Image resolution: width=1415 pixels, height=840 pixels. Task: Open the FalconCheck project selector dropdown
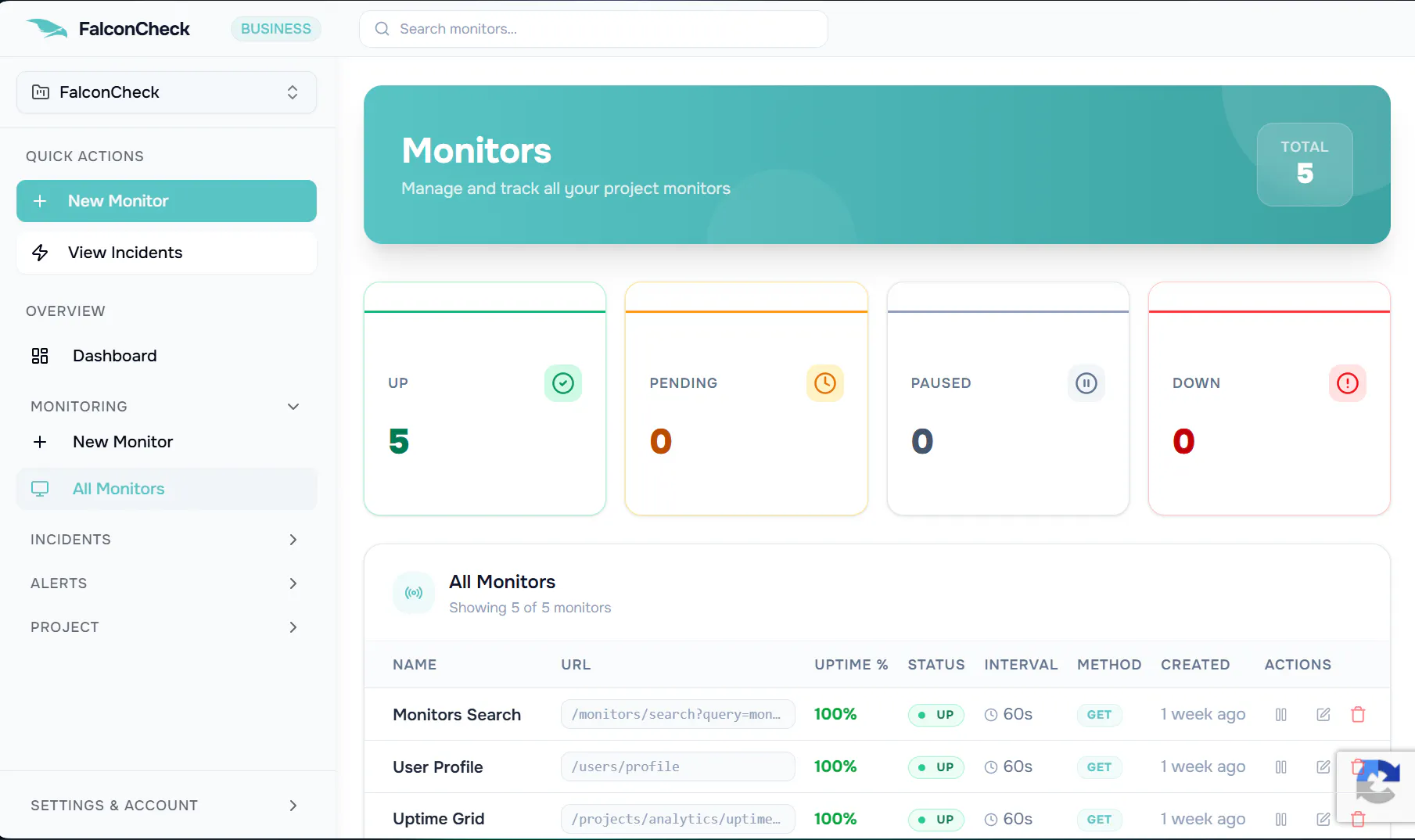coord(167,92)
